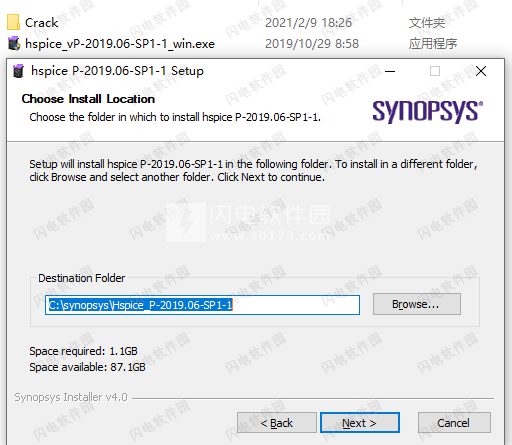Click the 应用程序 type cell
Image resolution: width=512 pixels, height=445 pixels.
[x=433, y=44]
